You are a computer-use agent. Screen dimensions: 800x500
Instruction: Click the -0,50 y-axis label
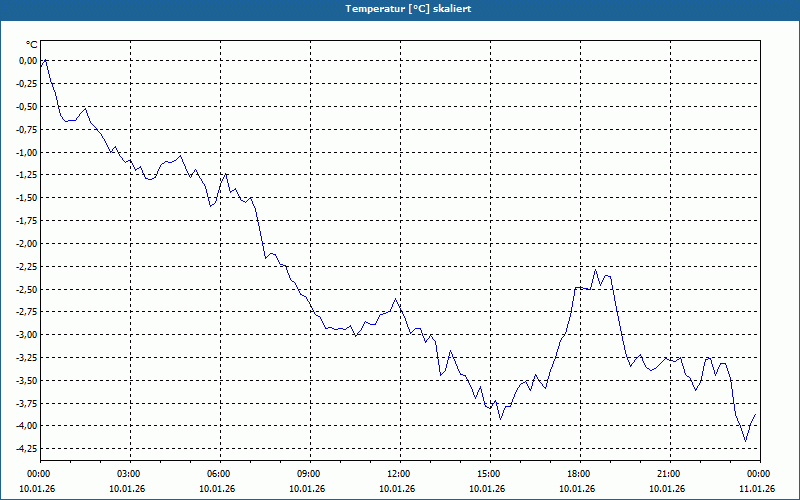coord(27,107)
